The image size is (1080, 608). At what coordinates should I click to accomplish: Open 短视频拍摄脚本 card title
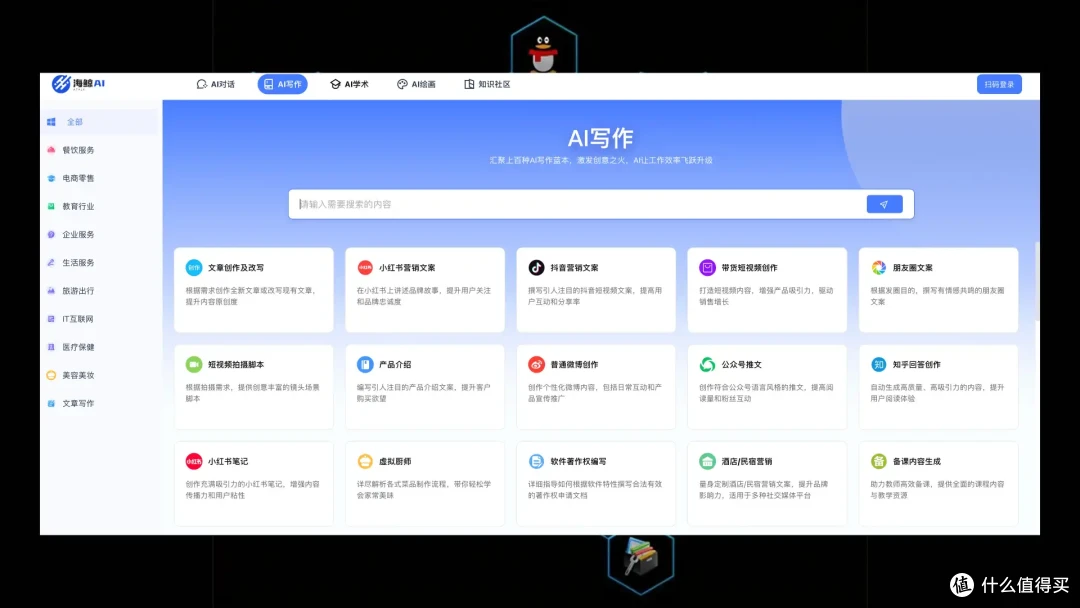(x=236, y=365)
